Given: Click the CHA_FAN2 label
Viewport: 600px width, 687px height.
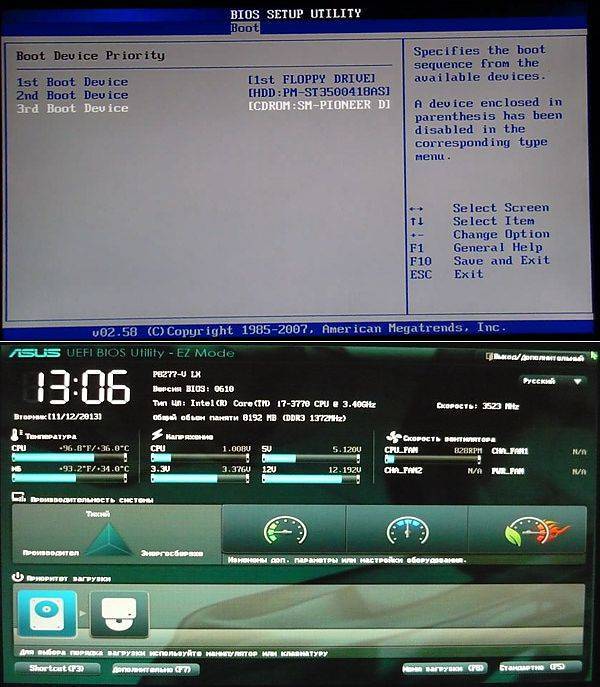Looking at the screenshot, I should (x=403, y=470).
